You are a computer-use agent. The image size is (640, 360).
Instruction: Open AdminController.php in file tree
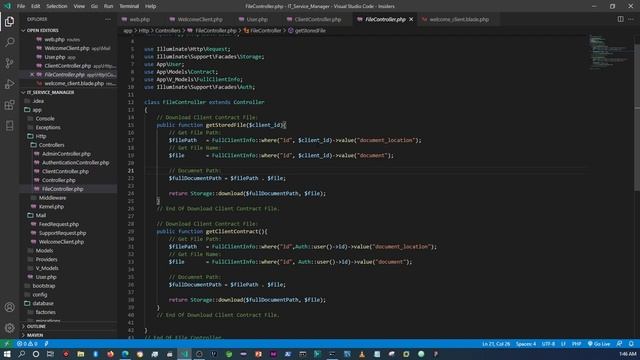tap(66, 154)
